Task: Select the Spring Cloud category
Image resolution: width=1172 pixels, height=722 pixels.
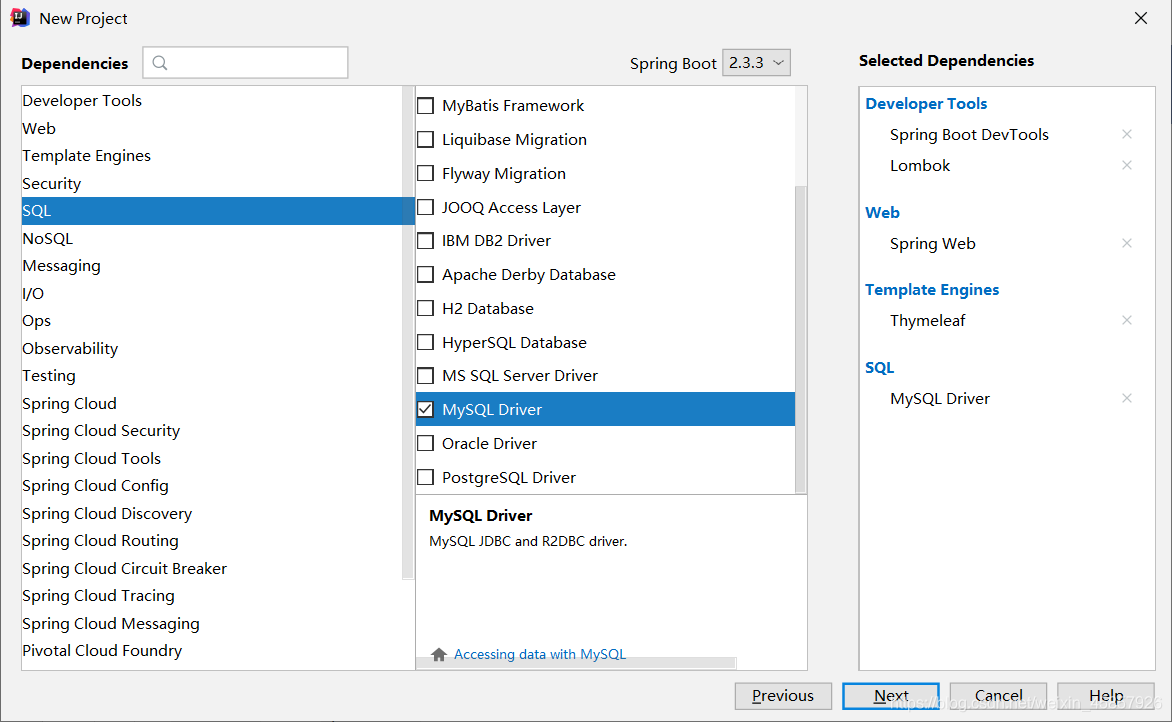Action: click(212, 404)
